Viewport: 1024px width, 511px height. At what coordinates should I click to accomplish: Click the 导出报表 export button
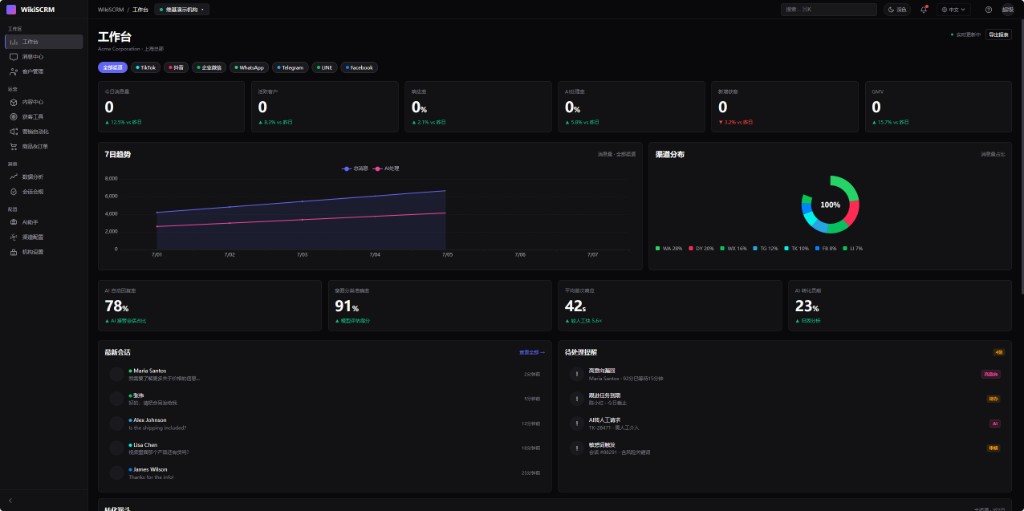coord(998,35)
